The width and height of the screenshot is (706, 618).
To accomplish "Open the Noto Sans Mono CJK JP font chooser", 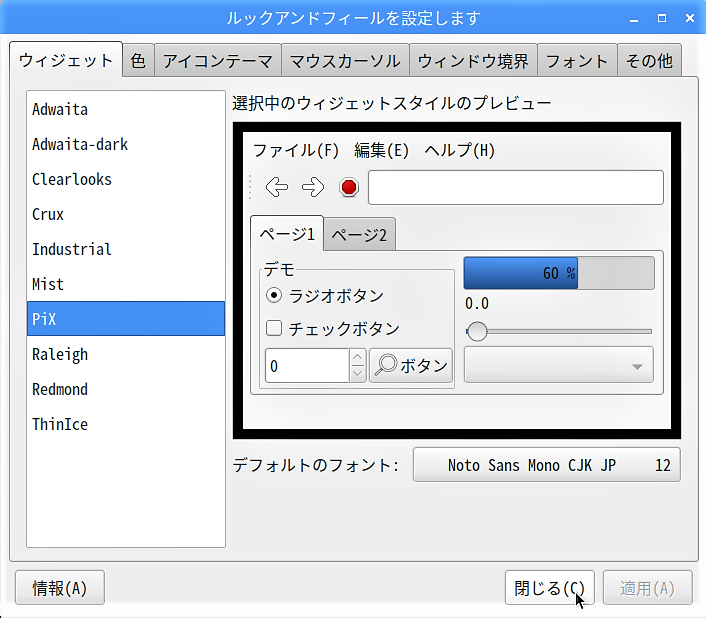I will pos(547,465).
